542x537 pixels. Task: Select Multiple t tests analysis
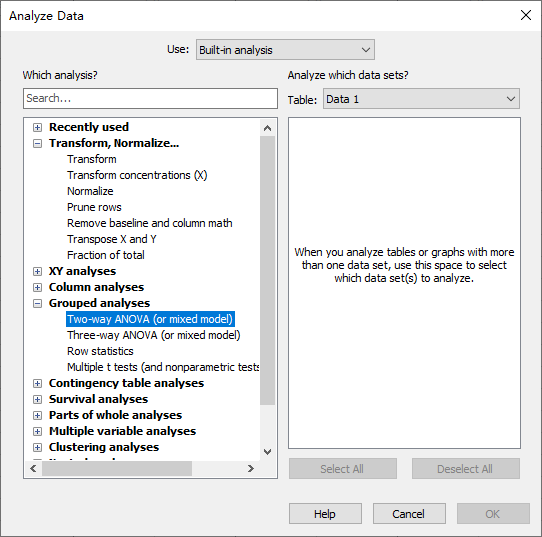tap(163, 367)
